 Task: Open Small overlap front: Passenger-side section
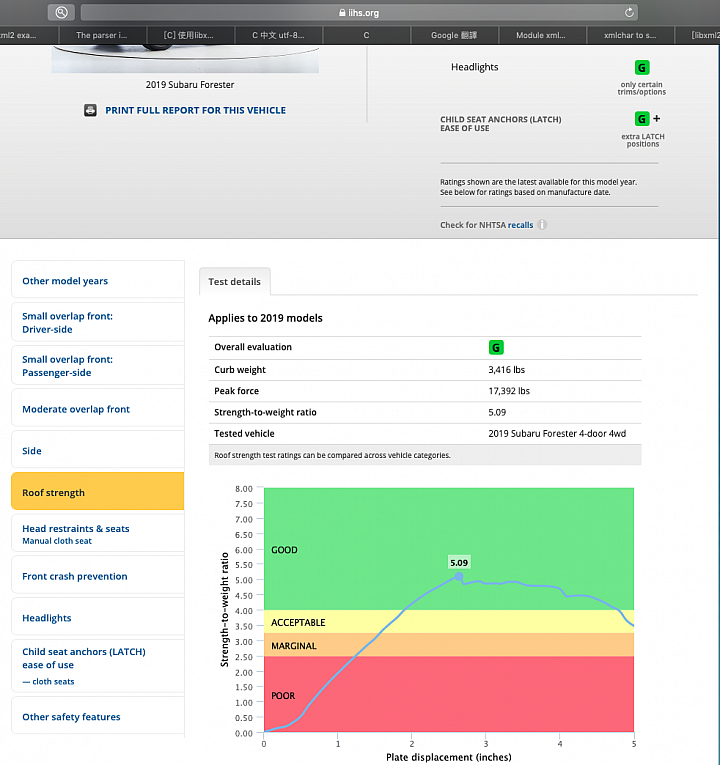[x=98, y=366]
